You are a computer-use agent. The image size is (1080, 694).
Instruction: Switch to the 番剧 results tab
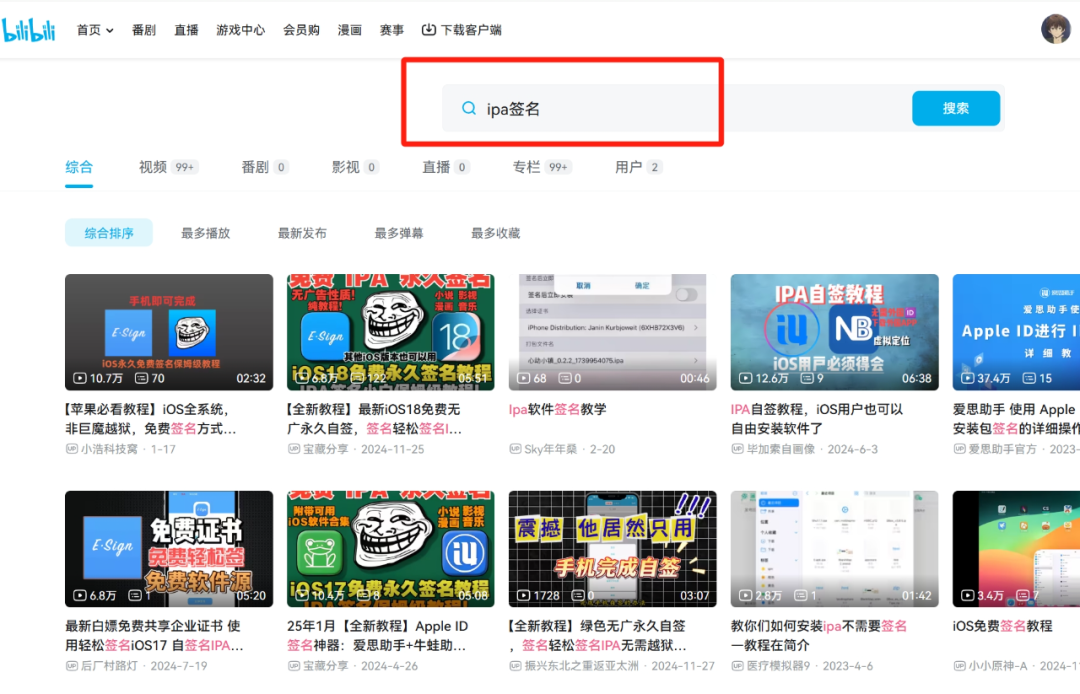pos(264,167)
